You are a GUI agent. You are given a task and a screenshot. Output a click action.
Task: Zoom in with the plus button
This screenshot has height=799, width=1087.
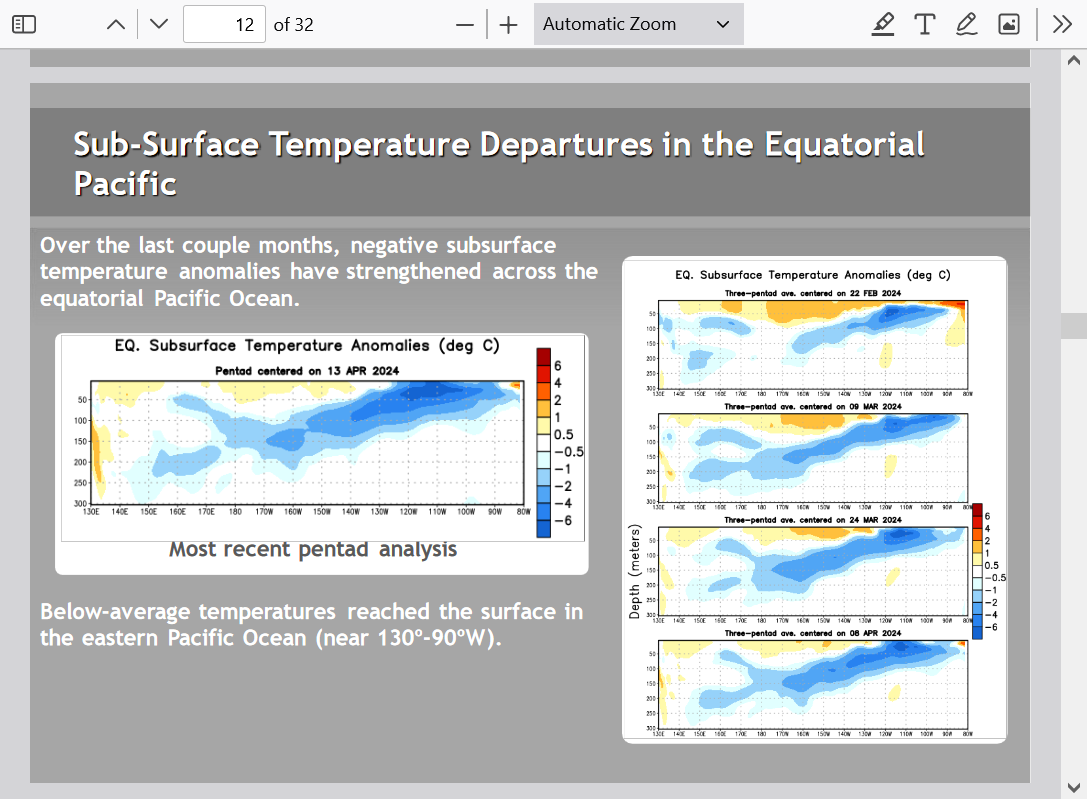508,25
